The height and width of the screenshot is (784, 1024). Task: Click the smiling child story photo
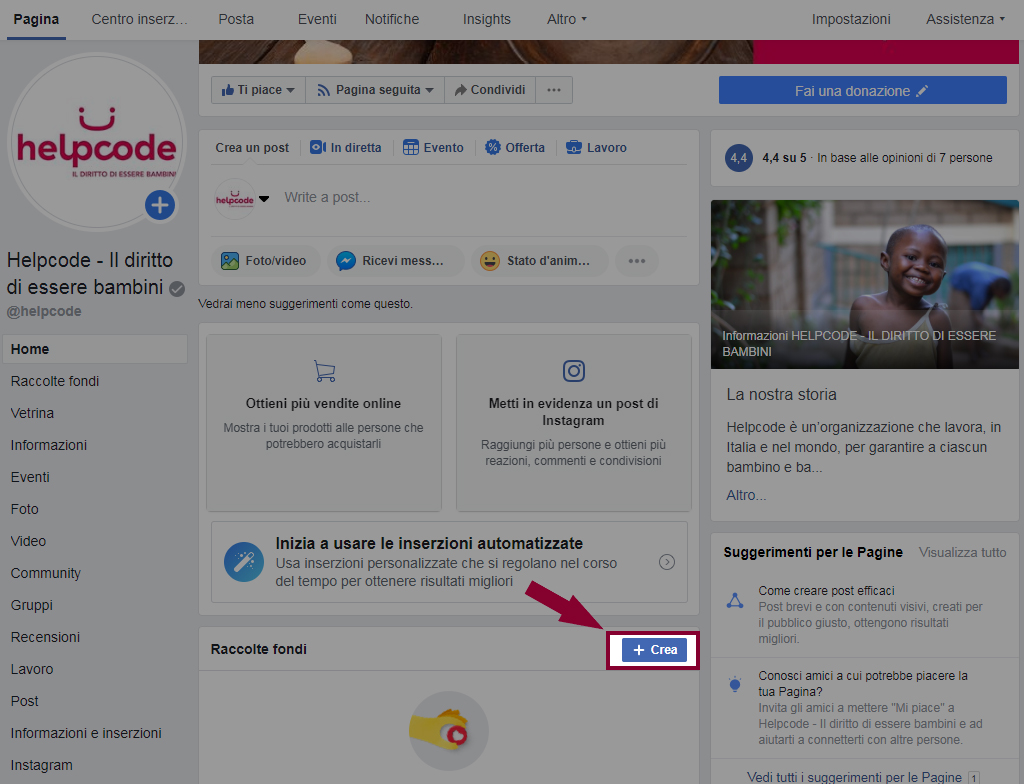pyautogui.click(x=865, y=284)
